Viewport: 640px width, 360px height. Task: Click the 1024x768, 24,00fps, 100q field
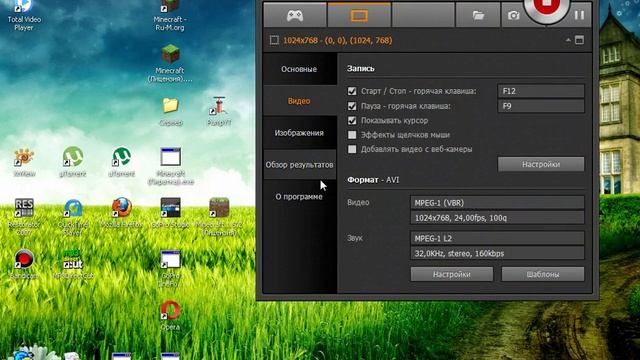497,218
